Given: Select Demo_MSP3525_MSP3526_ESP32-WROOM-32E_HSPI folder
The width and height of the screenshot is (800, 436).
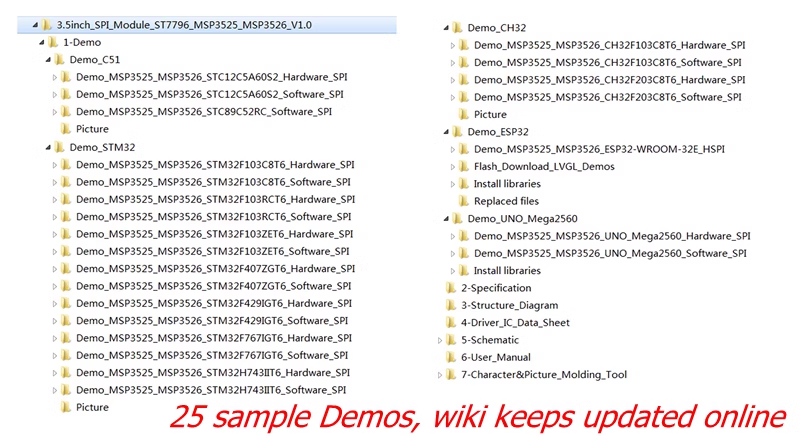Looking at the screenshot, I should point(602,149).
